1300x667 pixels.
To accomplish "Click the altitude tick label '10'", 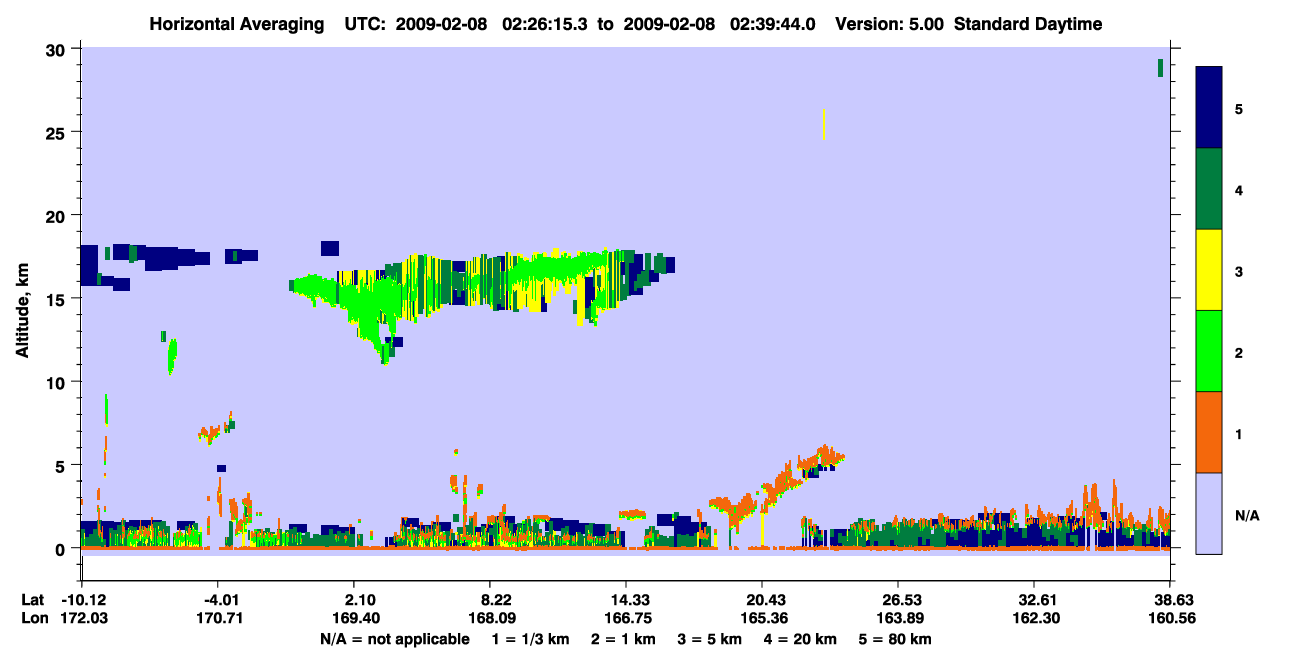I will tap(56, 382).
